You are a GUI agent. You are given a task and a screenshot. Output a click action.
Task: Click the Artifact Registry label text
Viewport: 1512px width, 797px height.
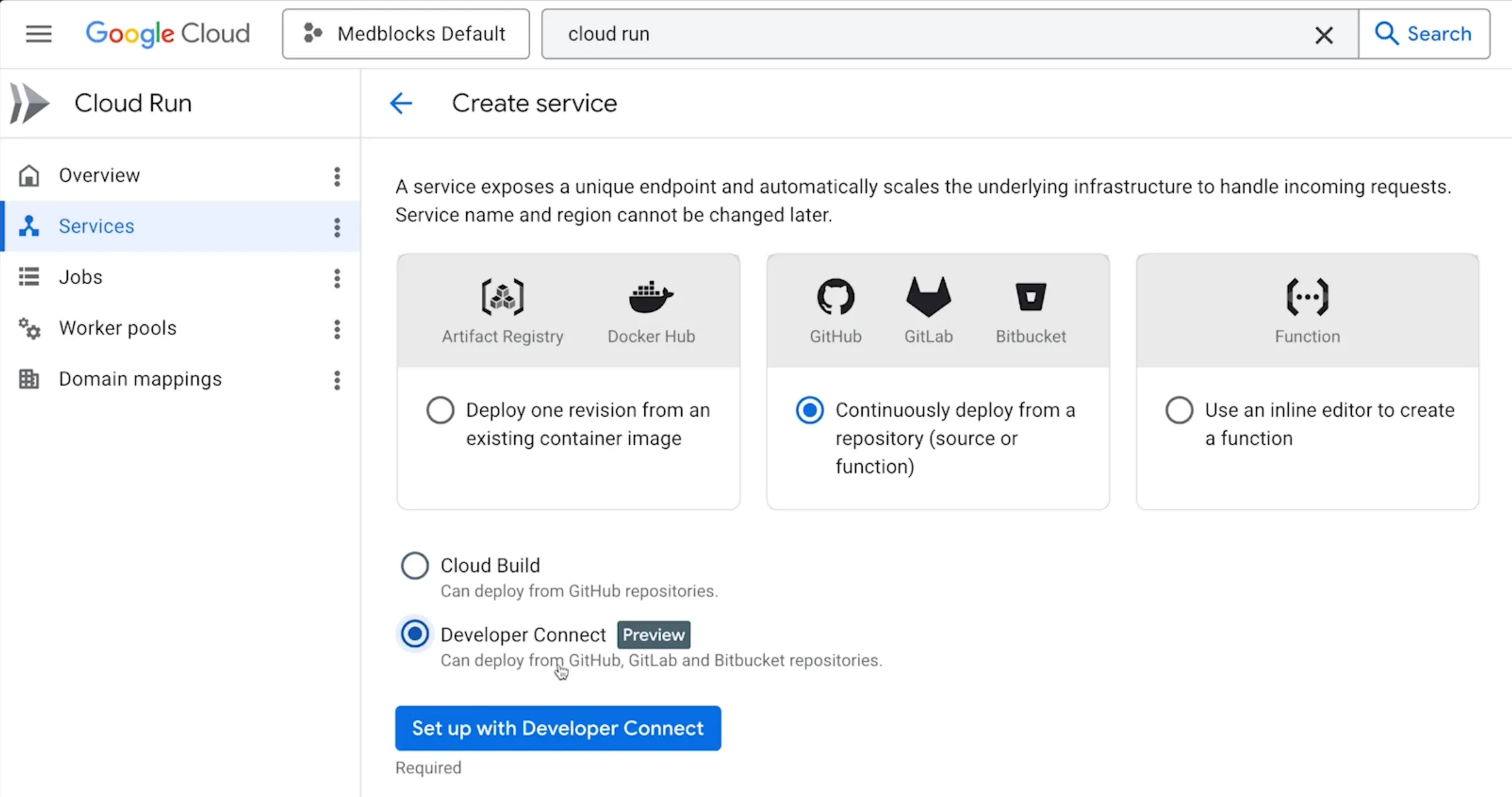point(503,336)
